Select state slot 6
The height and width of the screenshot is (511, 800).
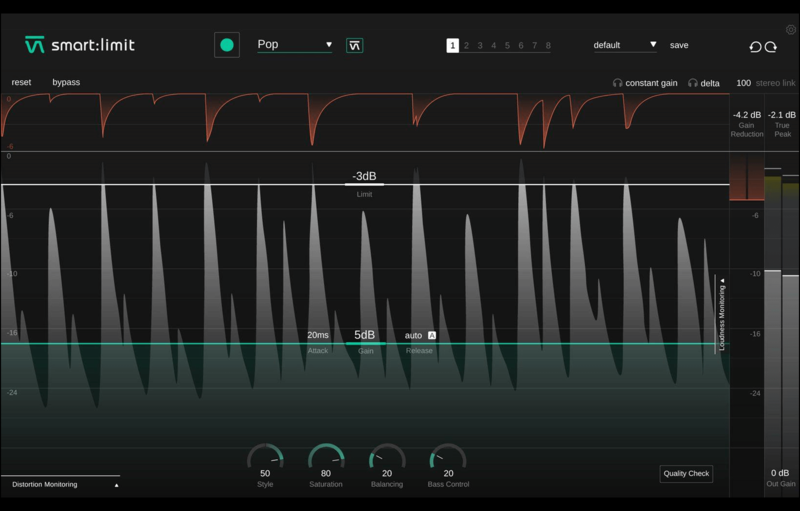click(x=521, y=45)
